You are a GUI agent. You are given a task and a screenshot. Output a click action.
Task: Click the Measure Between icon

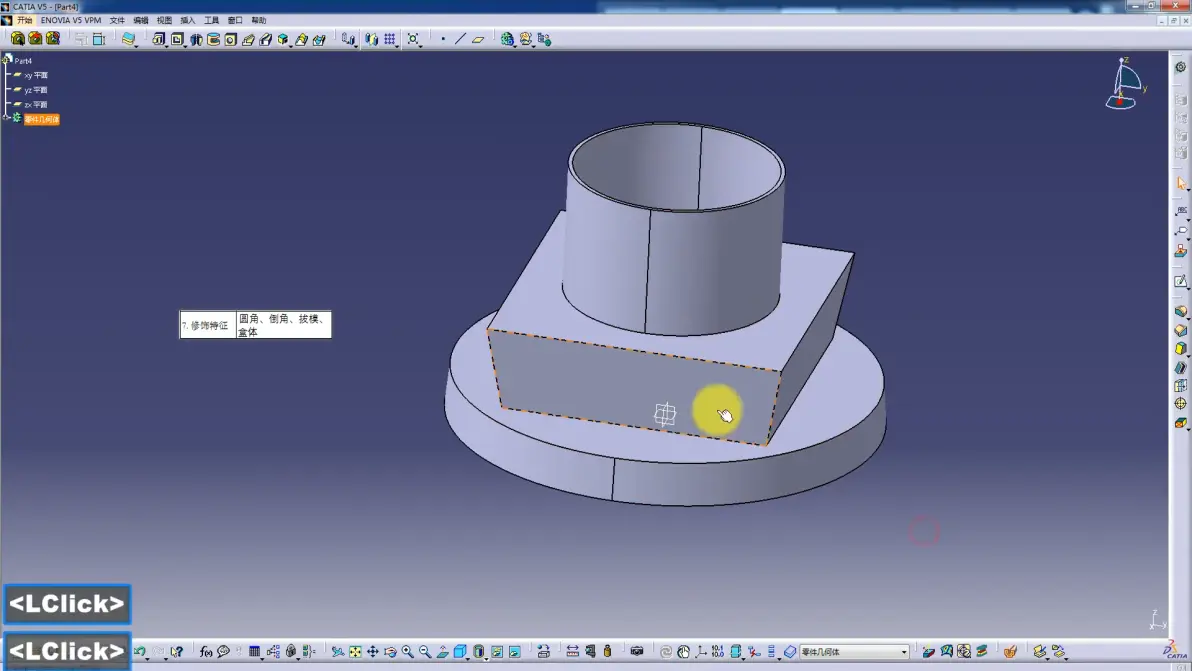(572, 651)
